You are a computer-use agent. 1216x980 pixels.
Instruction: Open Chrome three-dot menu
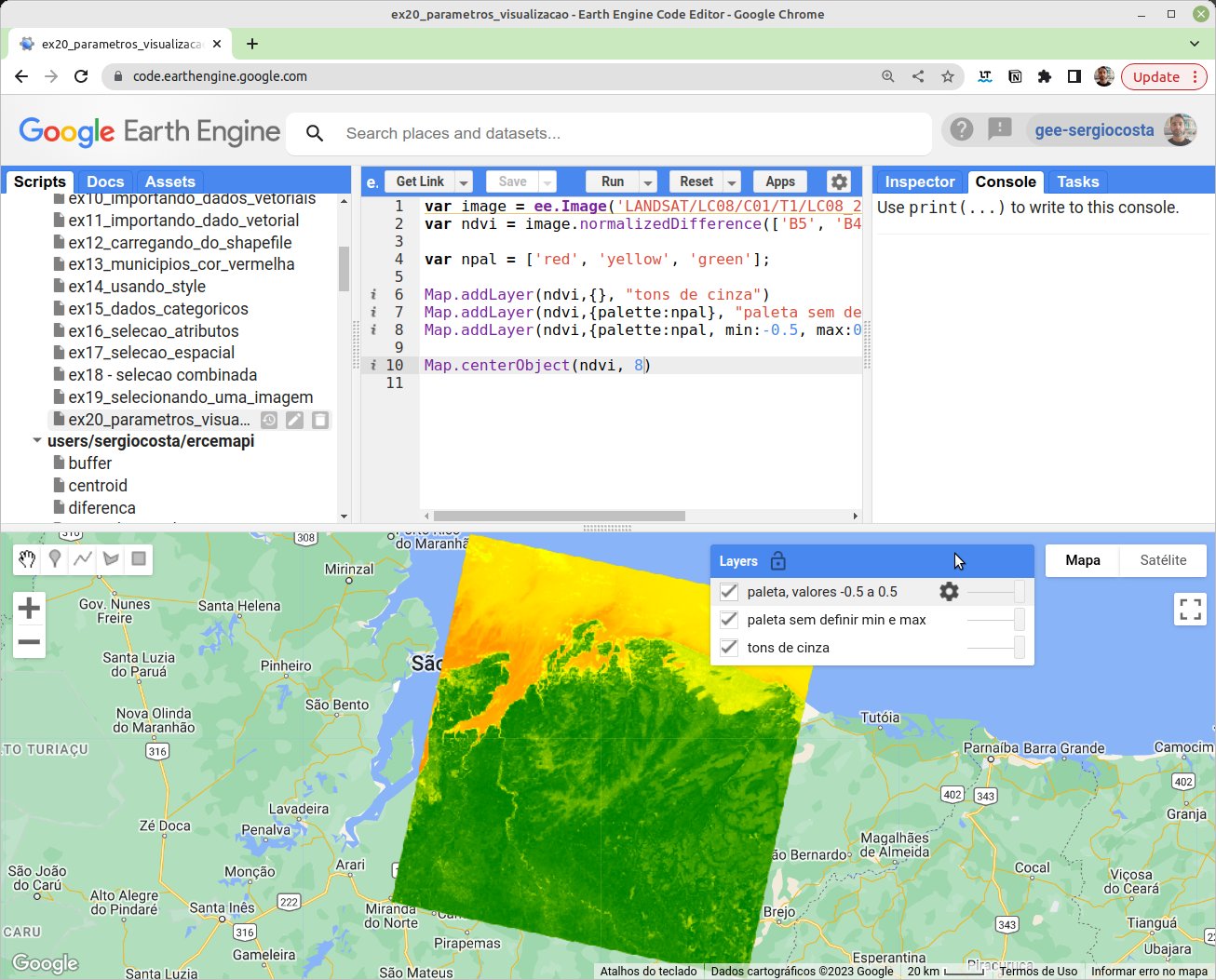pyautogui.click(x=1196, y=76)
